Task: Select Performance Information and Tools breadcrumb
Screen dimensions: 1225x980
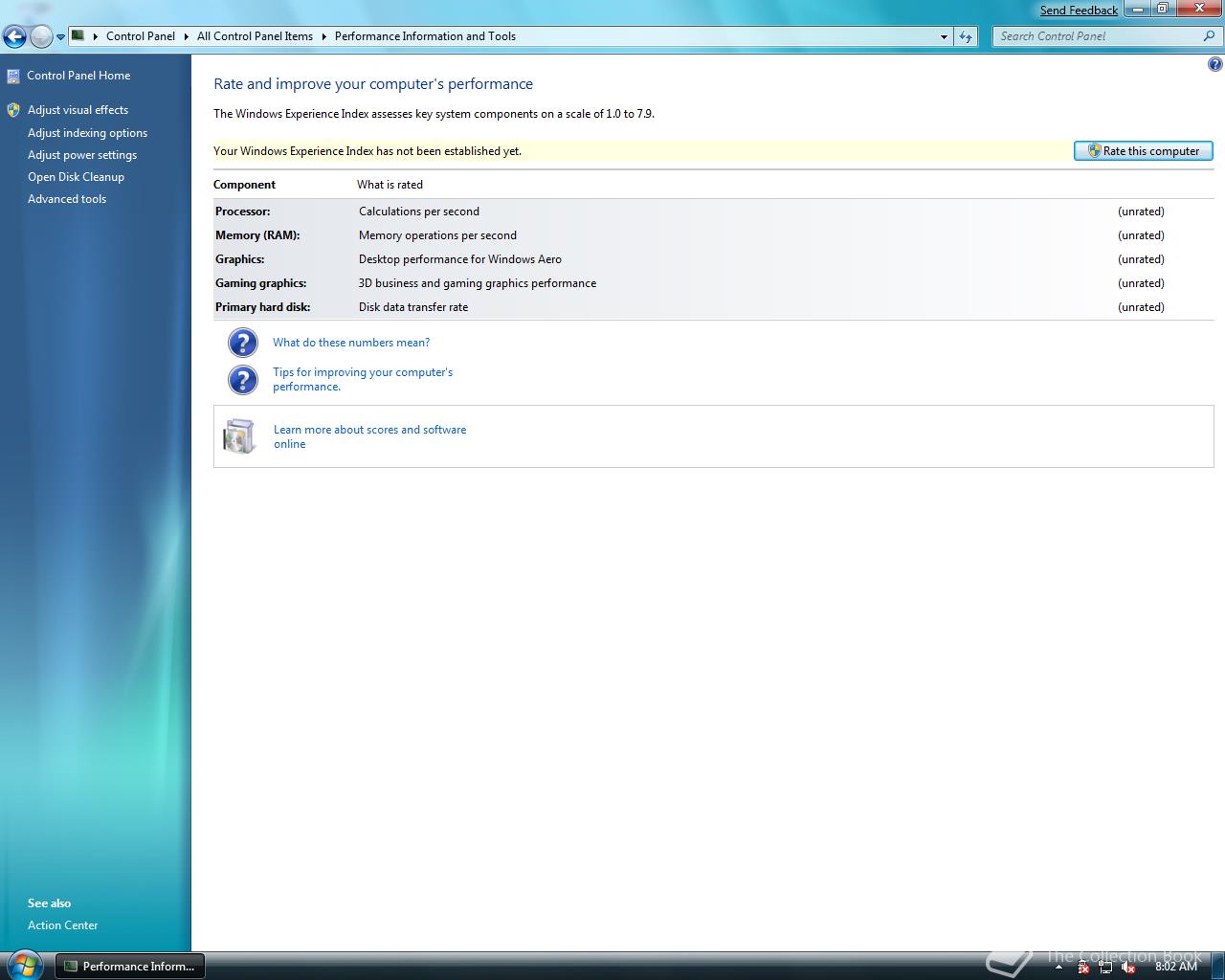Action: coord(425,36)
